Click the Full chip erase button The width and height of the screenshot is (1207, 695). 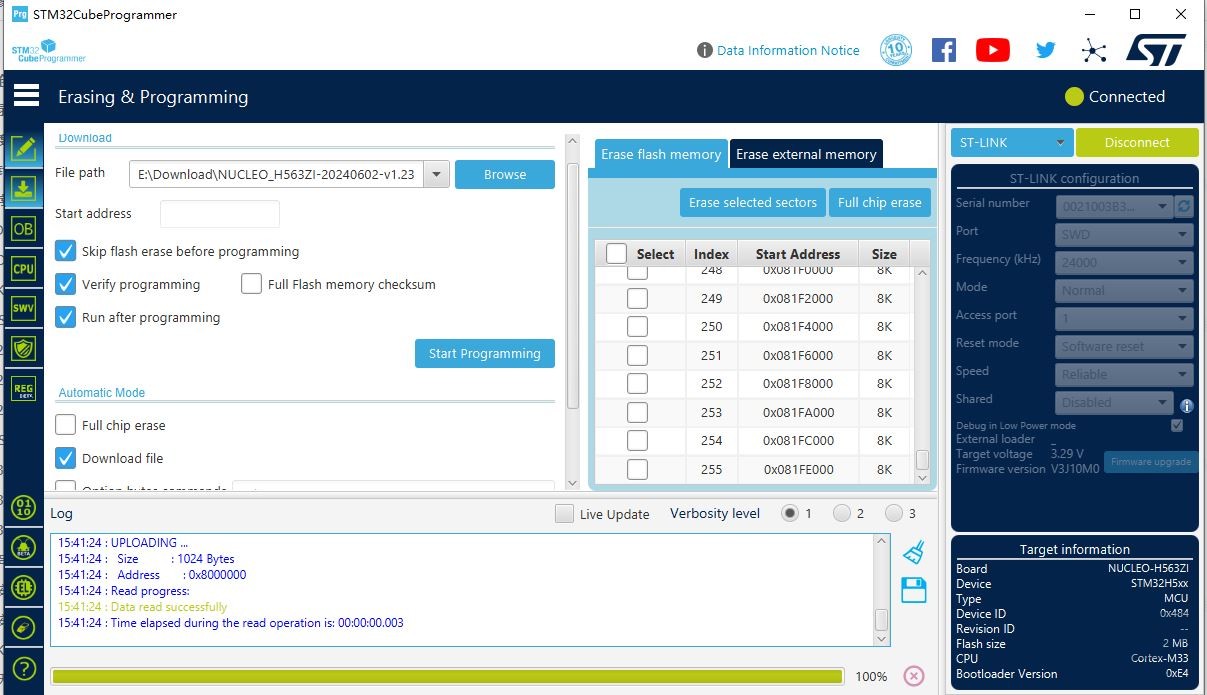click(880, 202)
